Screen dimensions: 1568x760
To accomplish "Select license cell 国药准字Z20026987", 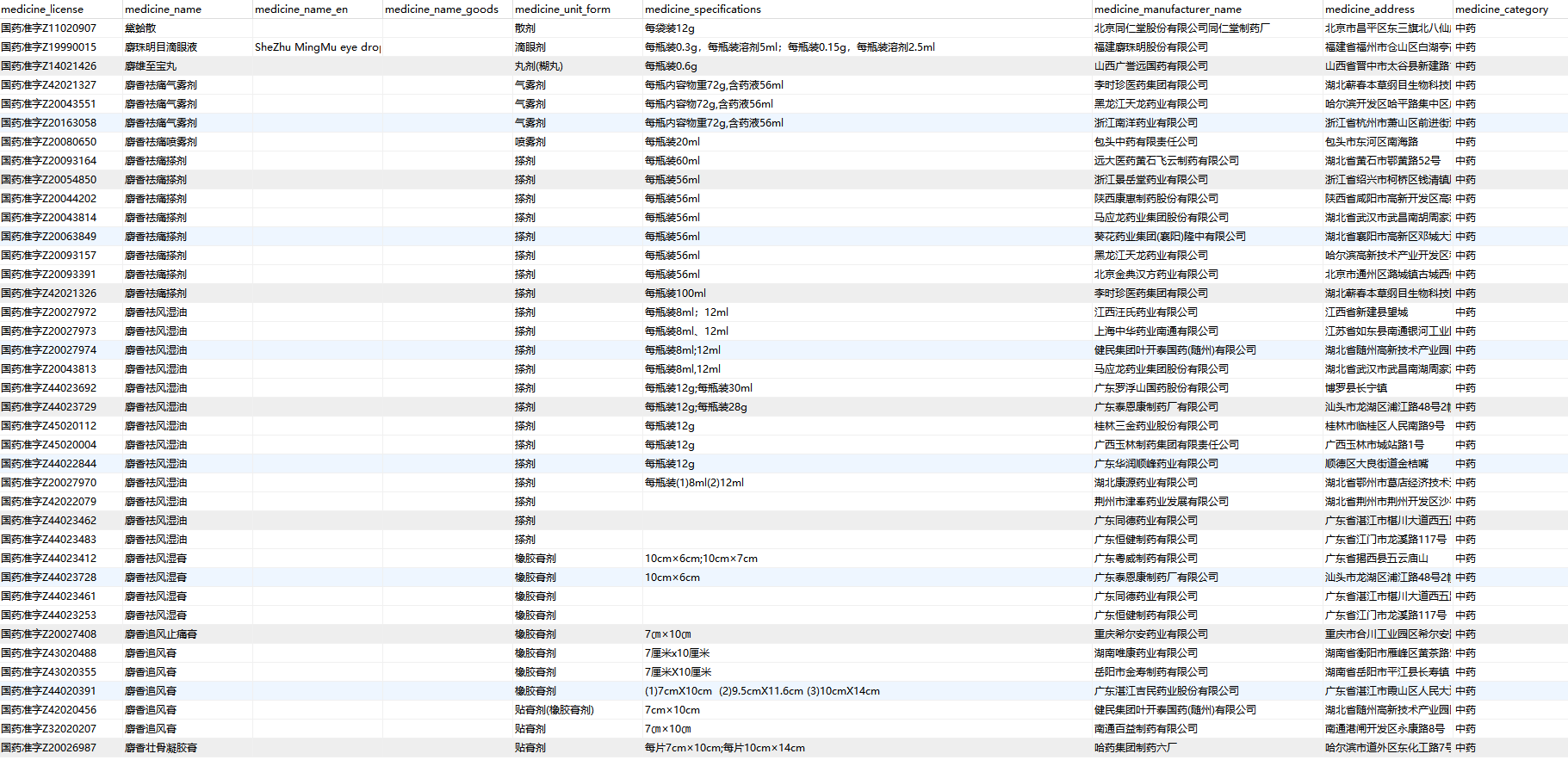I will [x=49, y=748].
